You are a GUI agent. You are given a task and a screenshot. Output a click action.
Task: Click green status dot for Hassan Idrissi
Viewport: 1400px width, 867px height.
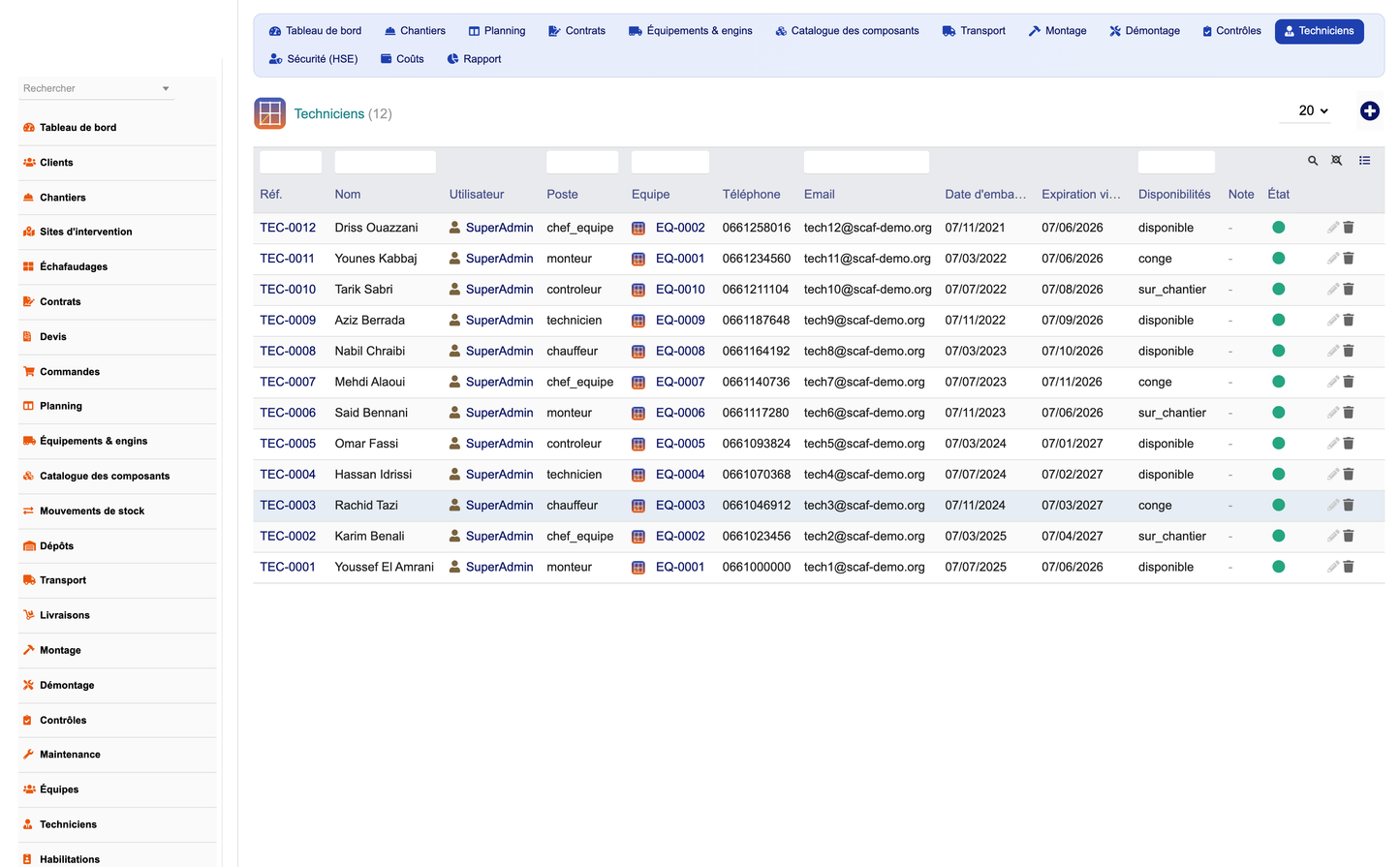(x=1278, y=474)
